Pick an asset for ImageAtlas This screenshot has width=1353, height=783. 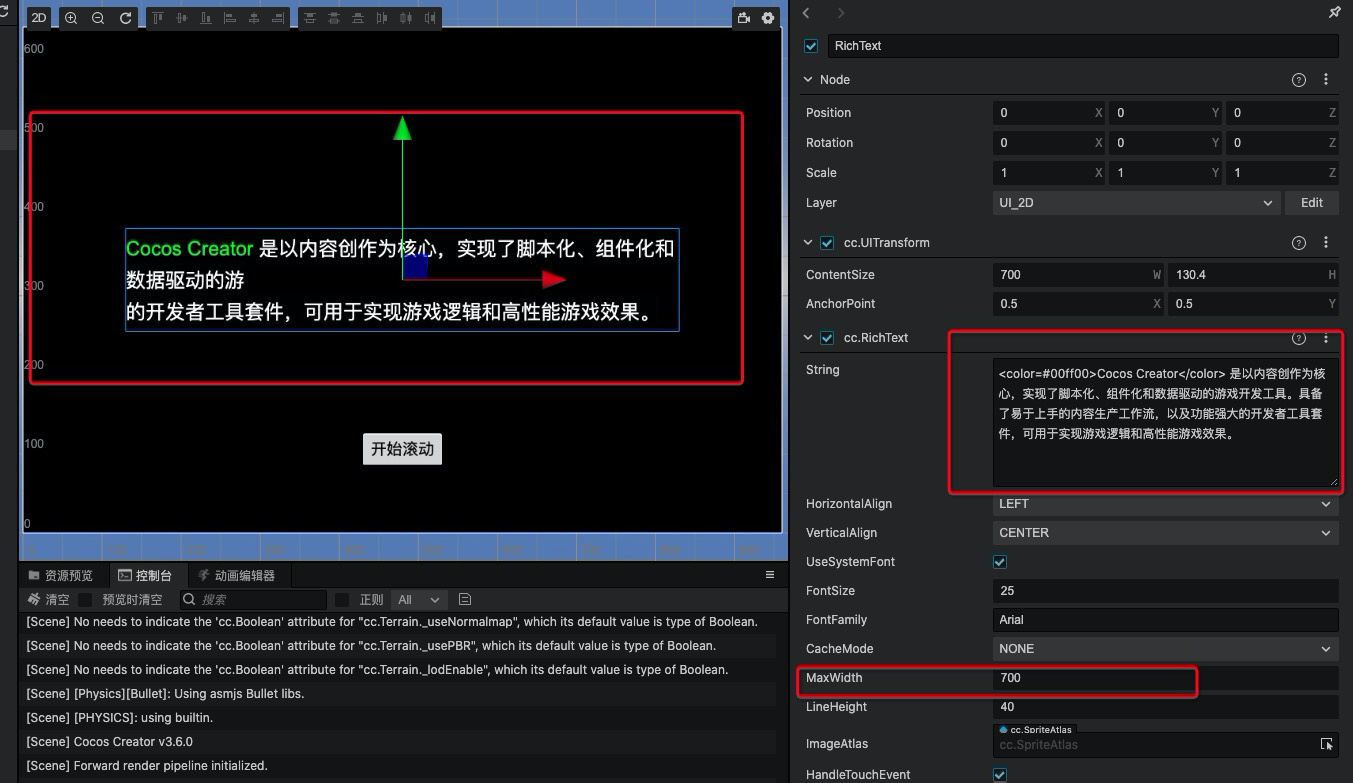coord(1326,744)
